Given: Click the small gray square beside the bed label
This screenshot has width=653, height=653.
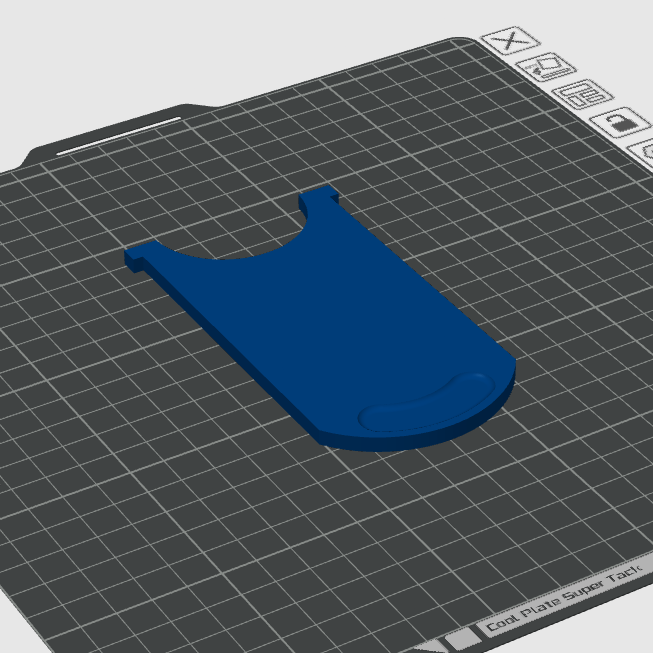Looking at the screenshot, I should (461, 638).
